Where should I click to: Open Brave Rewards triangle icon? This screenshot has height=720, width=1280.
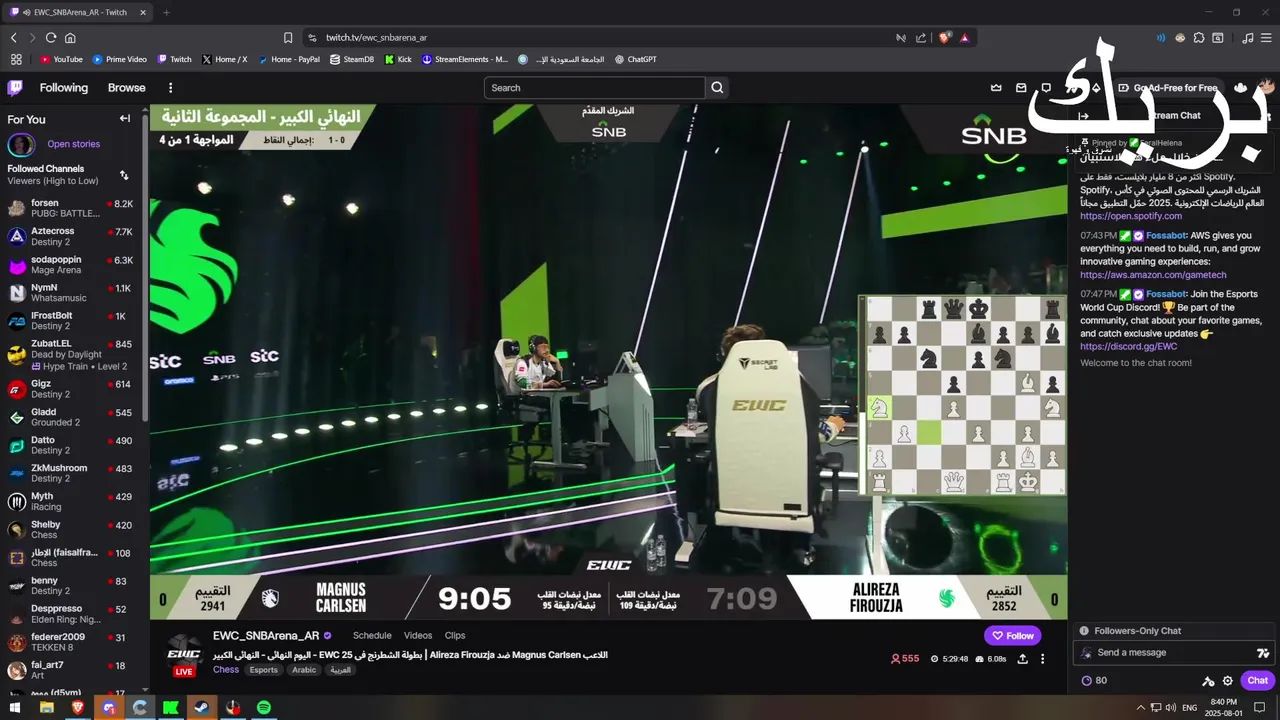(x=965, y=38)
